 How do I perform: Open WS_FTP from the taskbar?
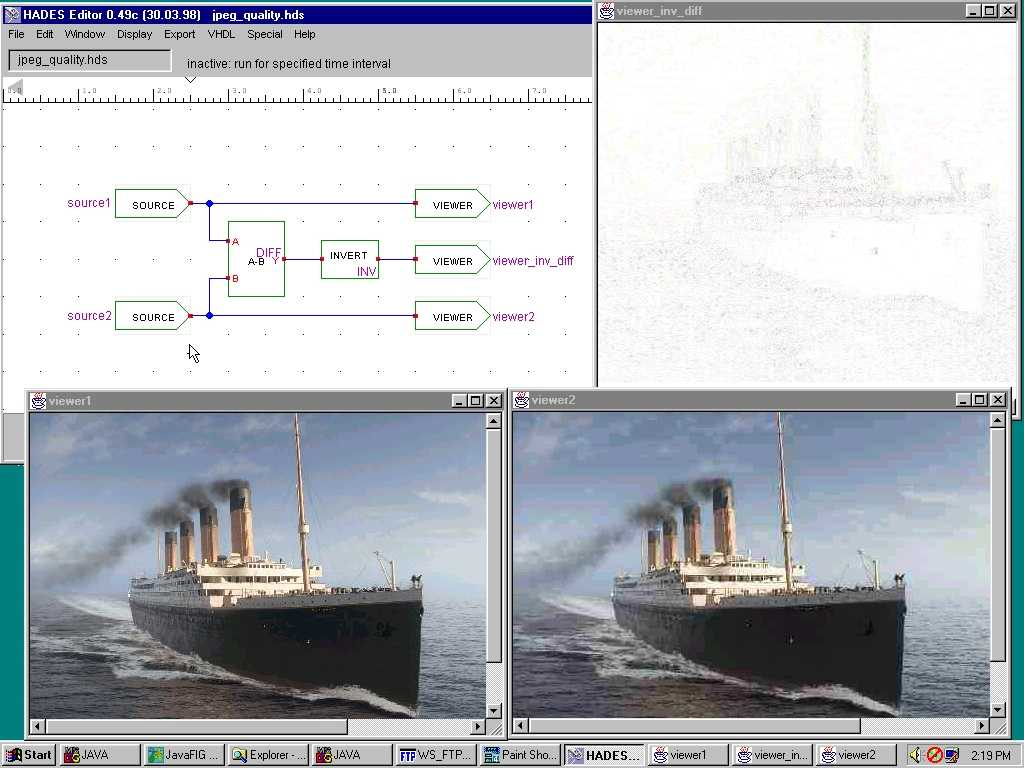436,755
